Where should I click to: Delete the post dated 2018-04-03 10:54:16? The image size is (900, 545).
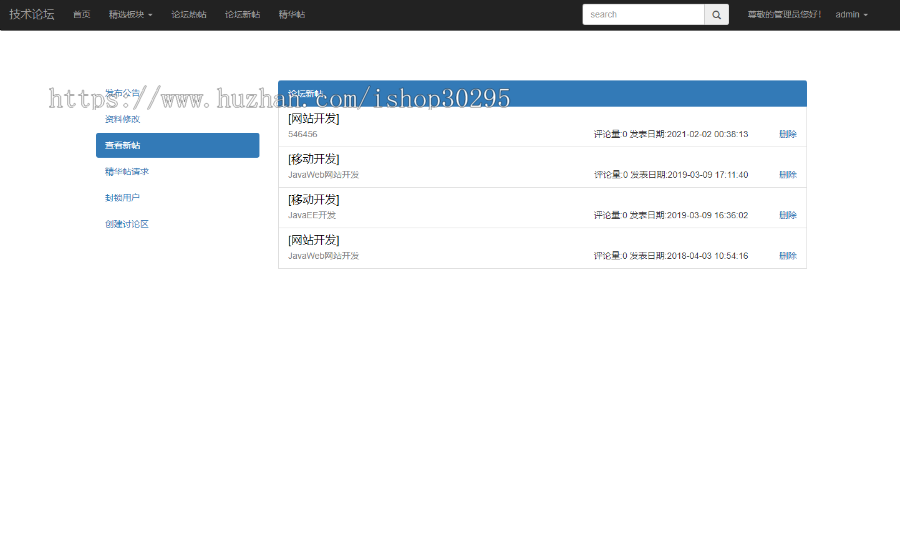788,256
